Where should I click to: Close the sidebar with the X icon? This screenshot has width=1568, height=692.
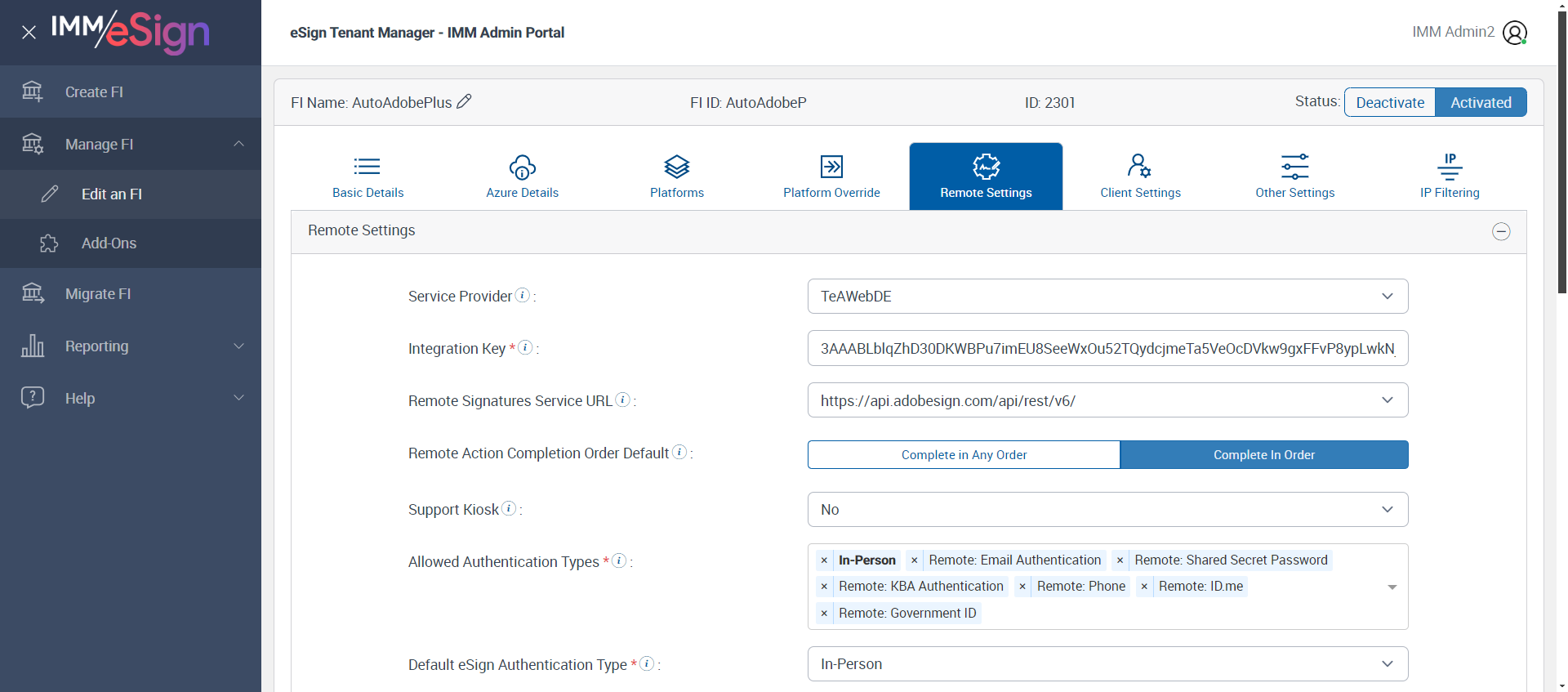point(29,33)
